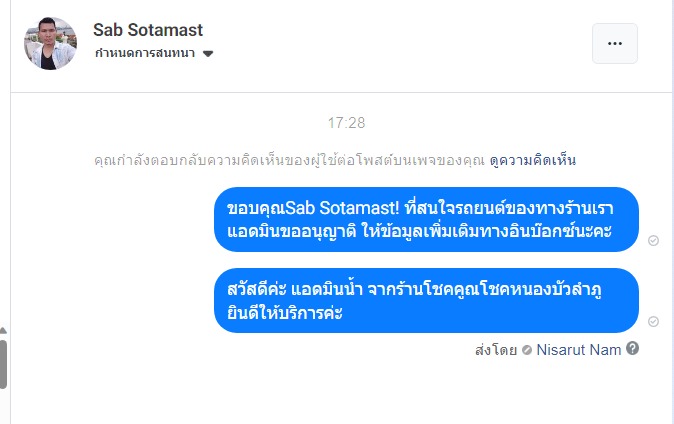Click the checkmark icon after ส่งโดย

tap(527, 350)
